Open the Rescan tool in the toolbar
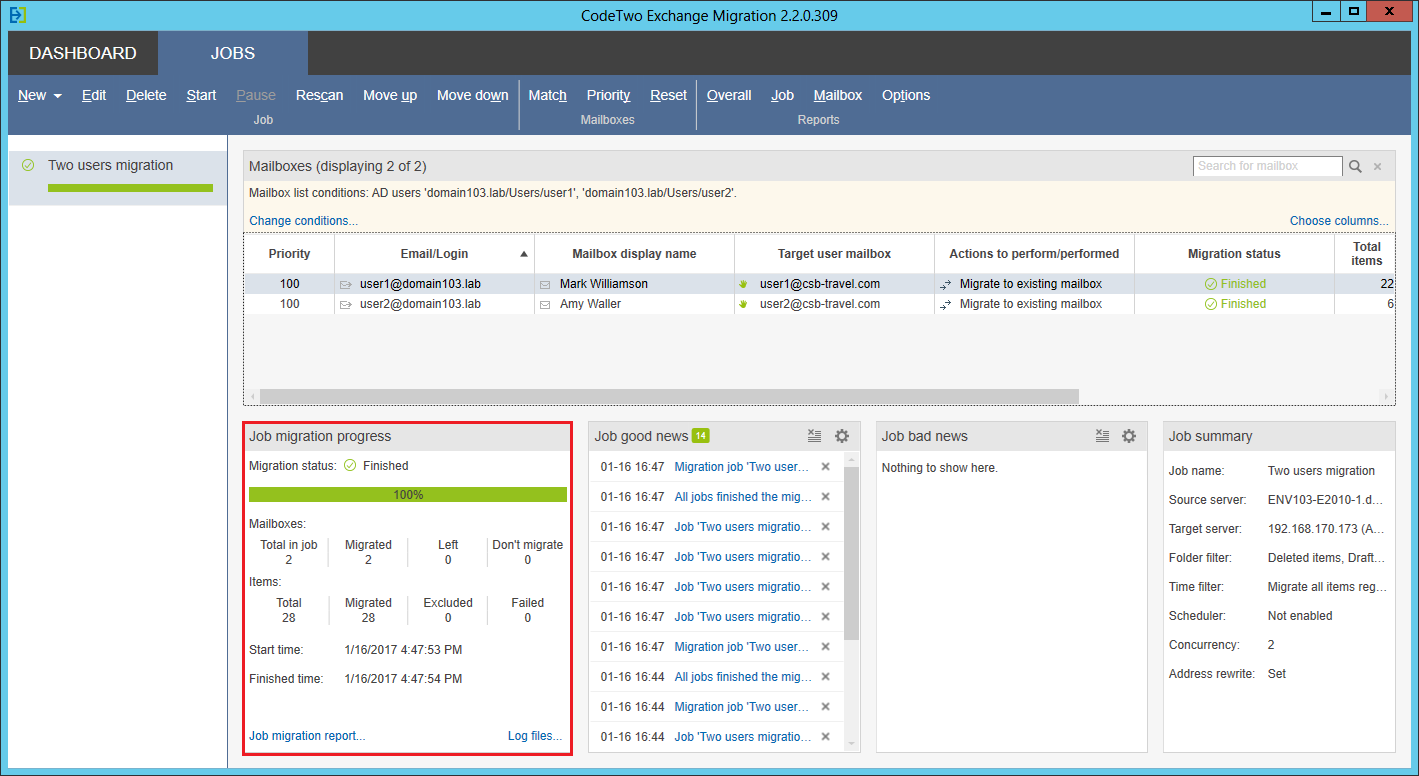The width and height of the screenshot is (1419, 776). [x=319, y=95]
